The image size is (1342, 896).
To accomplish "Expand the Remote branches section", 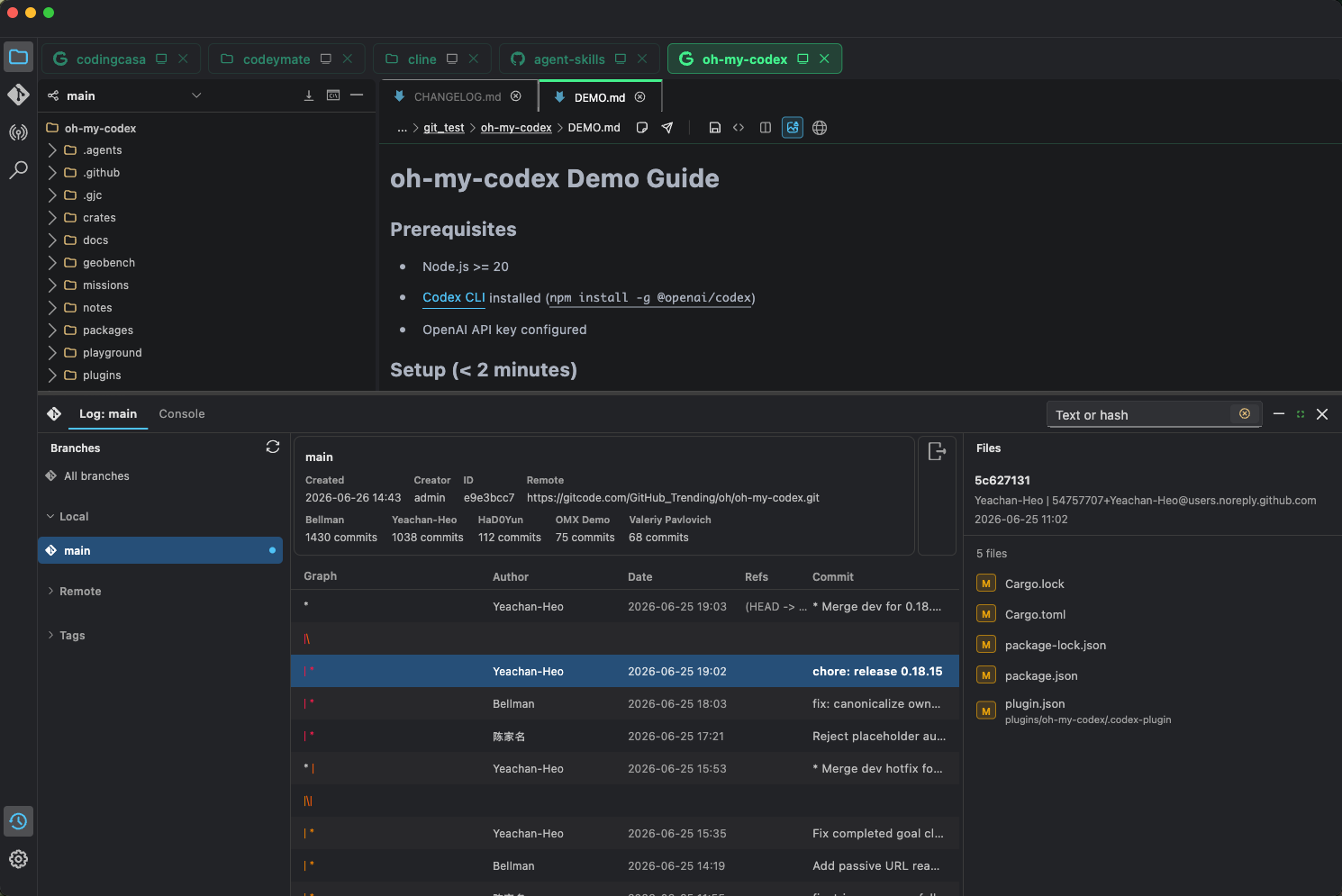I will click(x=50, y=591).
